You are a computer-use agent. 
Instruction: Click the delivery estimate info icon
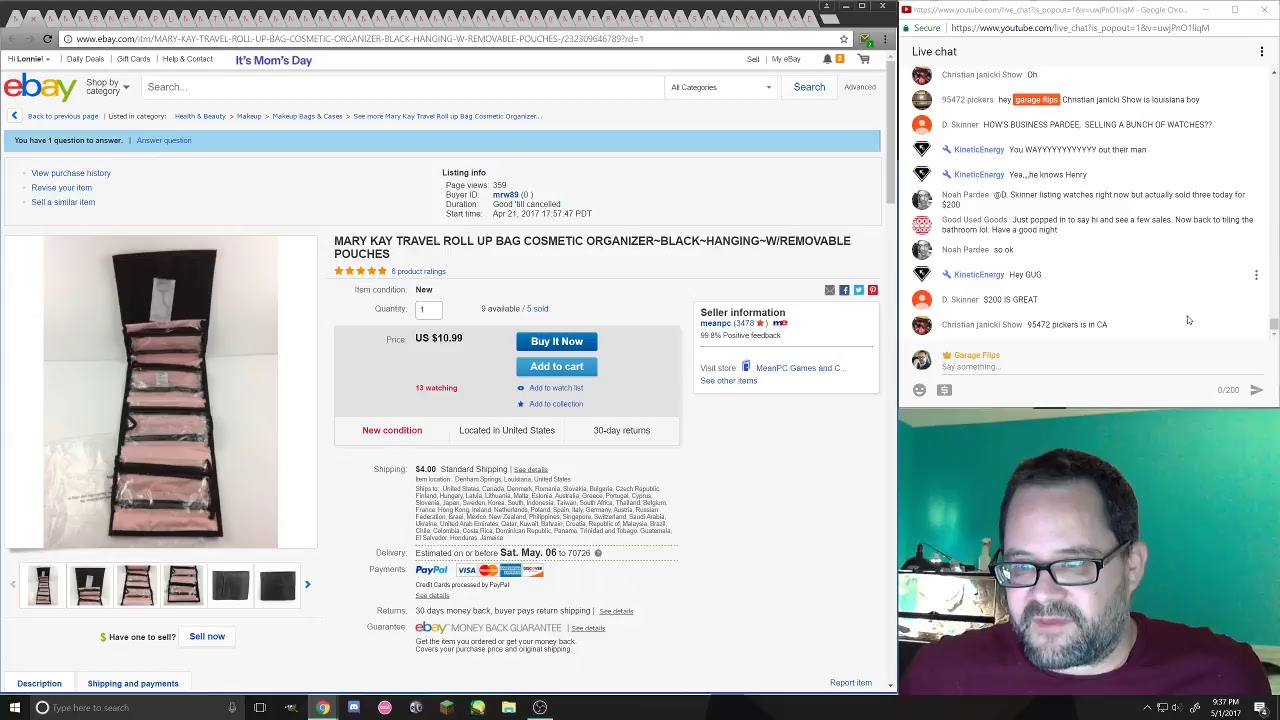[598, 553]
